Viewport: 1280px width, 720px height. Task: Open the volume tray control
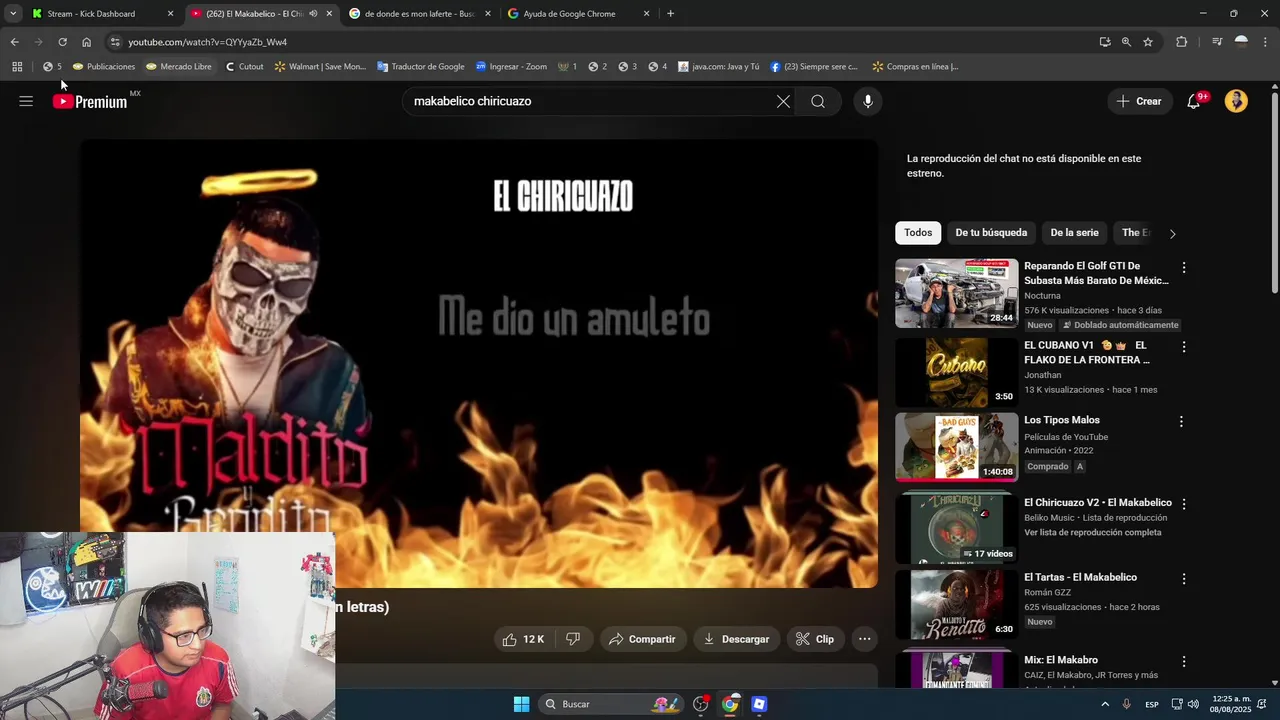pos(1193,704)
